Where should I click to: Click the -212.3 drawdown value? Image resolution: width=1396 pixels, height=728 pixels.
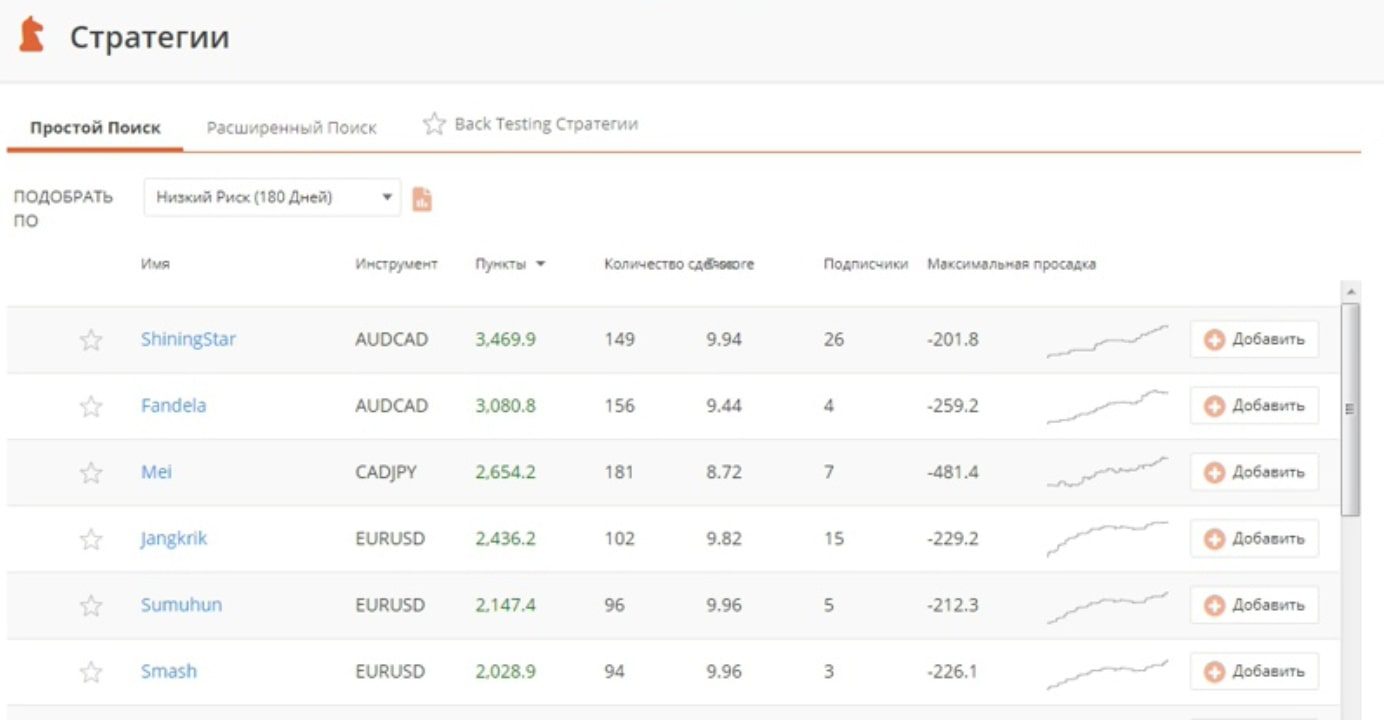coord(952,605)
